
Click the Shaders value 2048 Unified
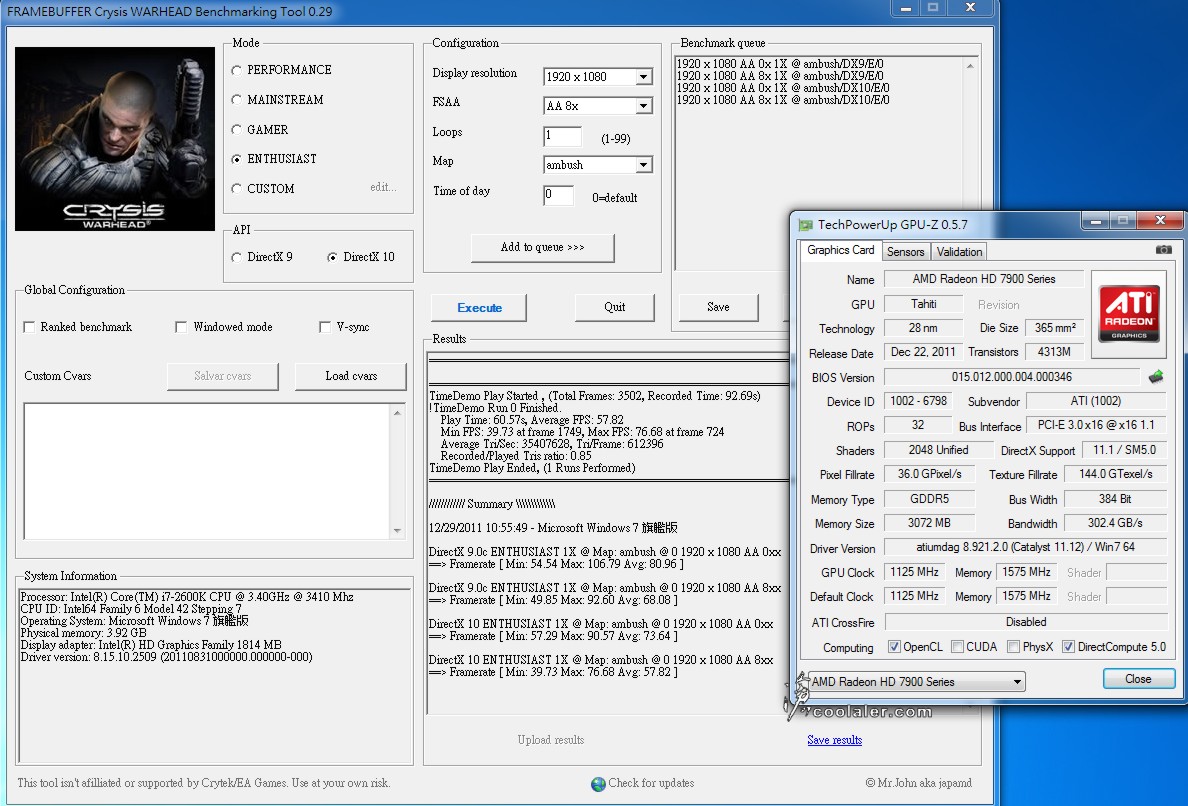click(x=938, y=450)
